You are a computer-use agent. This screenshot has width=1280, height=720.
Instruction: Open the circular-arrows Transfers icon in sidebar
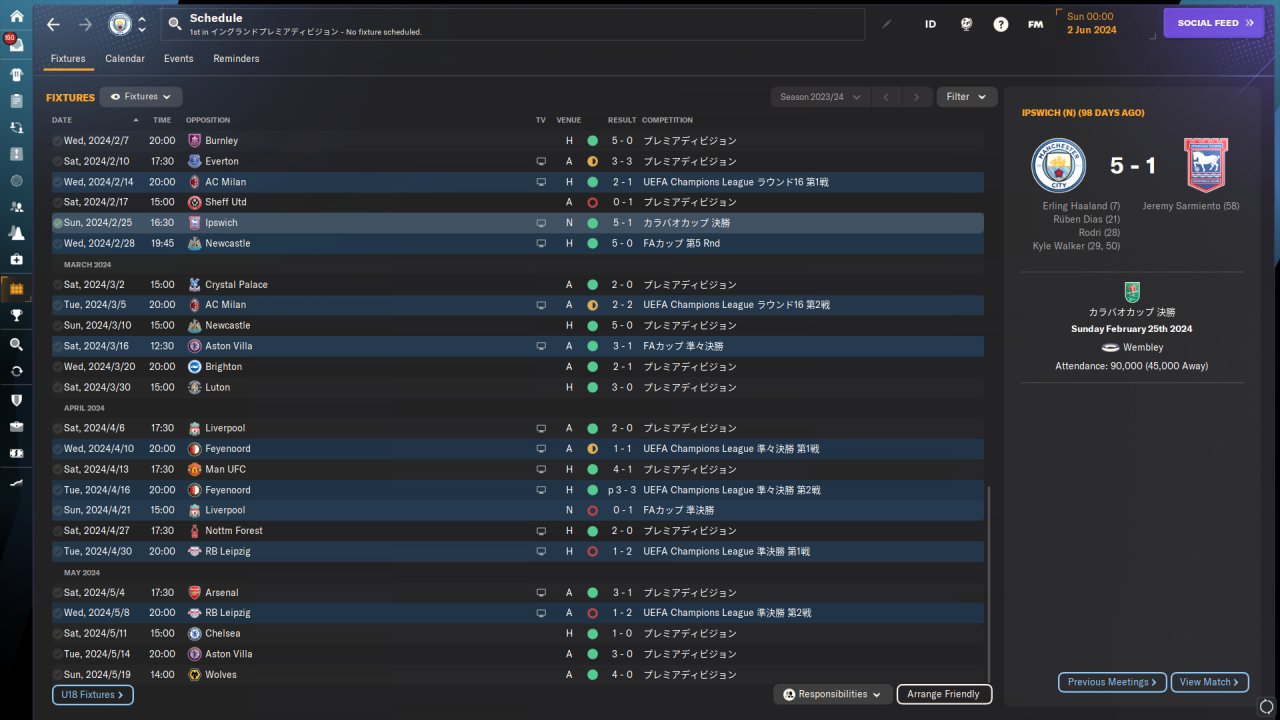[16, 371]
